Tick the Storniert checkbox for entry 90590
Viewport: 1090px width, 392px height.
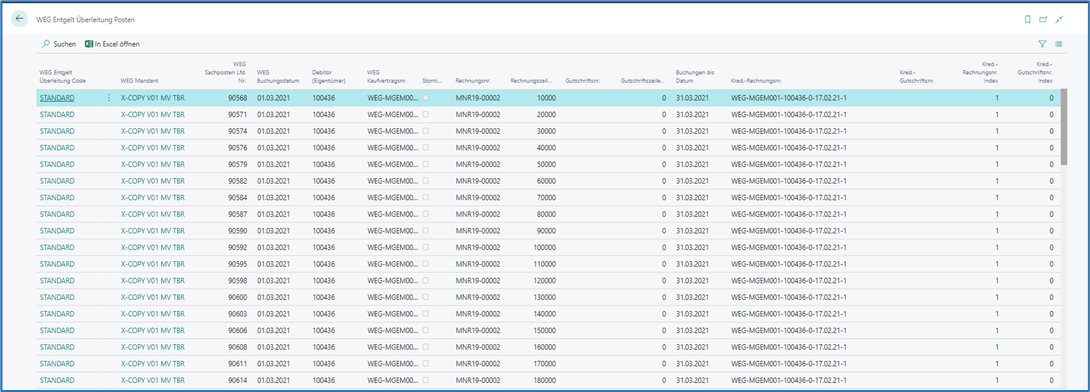425,231
